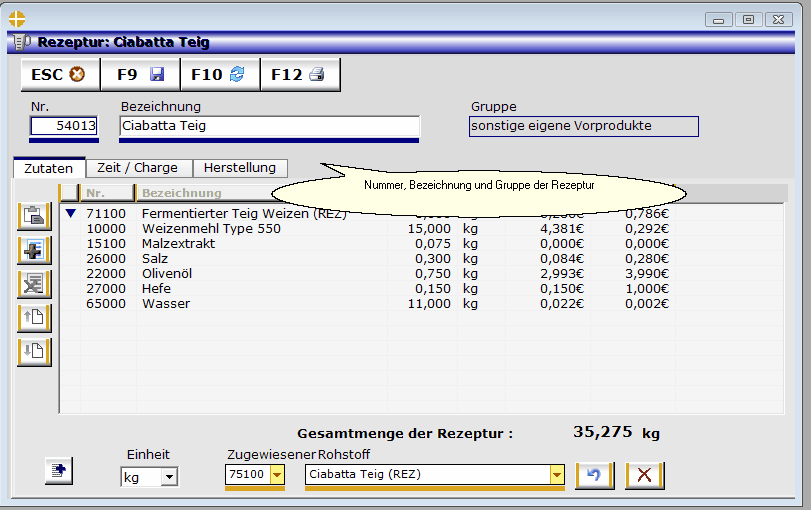Maximize the Rezeptur window
The width and height of the screenshot is (811, 510).
point(748,20)
